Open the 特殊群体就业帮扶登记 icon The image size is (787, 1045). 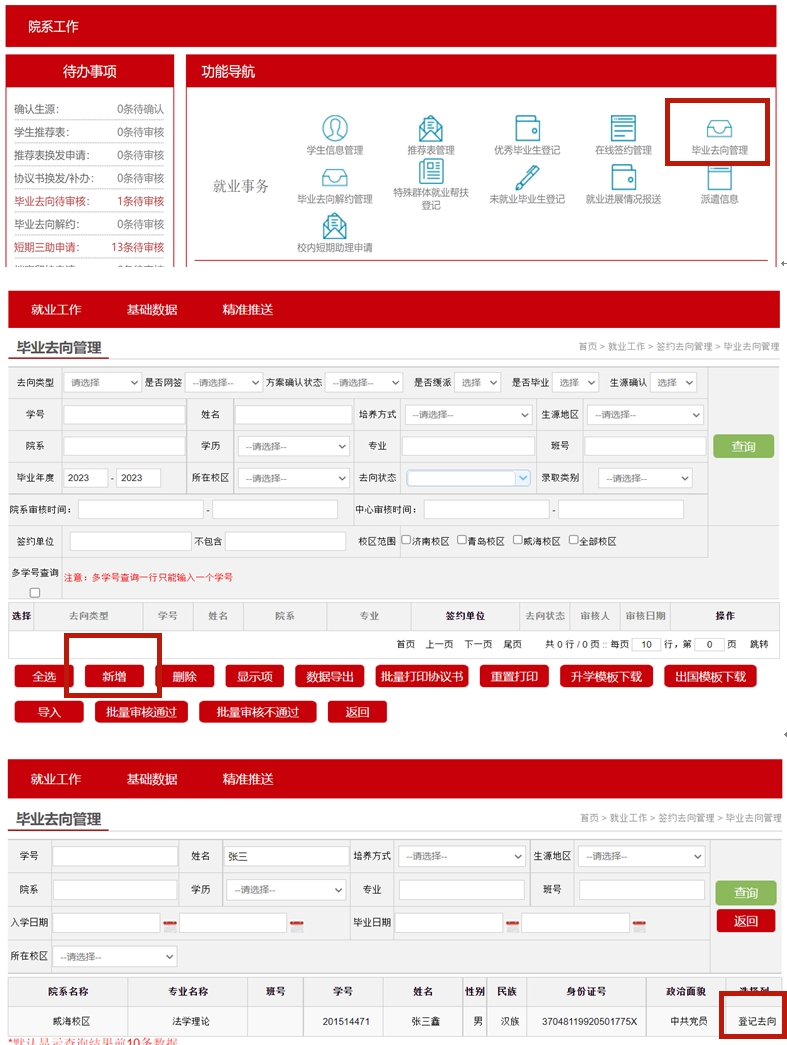[430, 172]
